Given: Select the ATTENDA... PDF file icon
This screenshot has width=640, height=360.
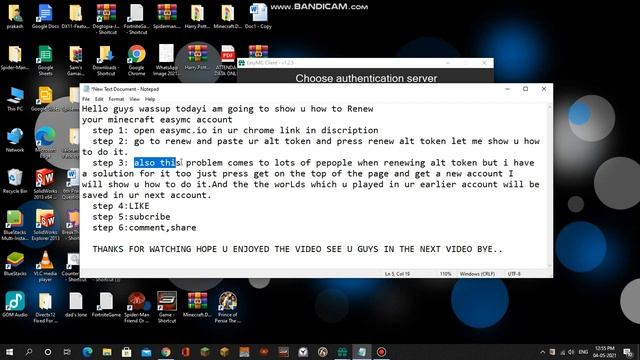Looking at the screenshot, I should click(227, 61).
